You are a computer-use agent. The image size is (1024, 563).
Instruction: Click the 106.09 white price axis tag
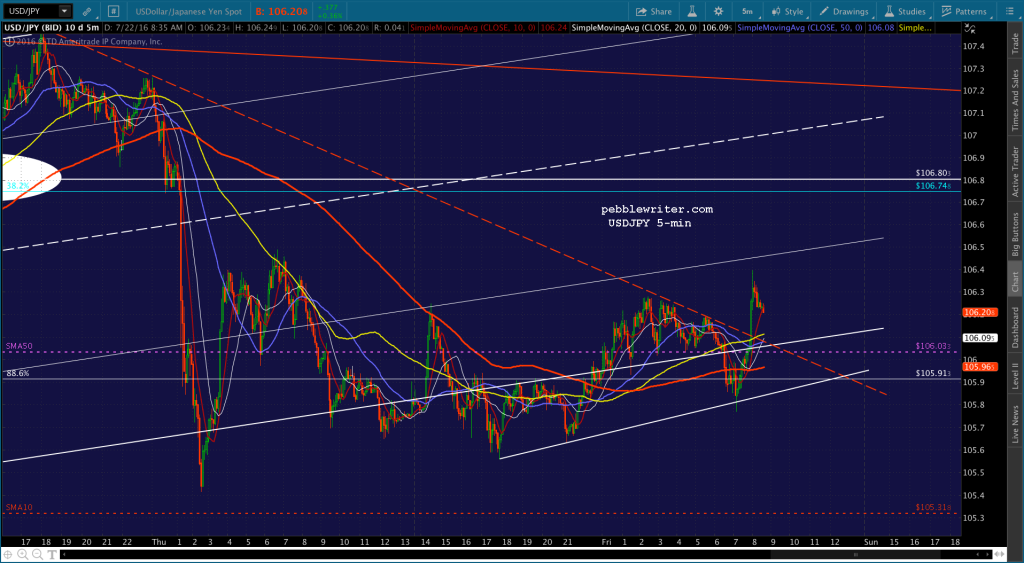pyautogui.click(x=978, y=338)
